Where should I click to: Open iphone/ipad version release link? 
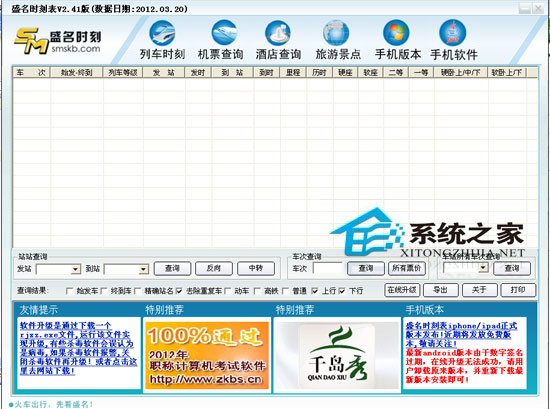tap(461, 335)
